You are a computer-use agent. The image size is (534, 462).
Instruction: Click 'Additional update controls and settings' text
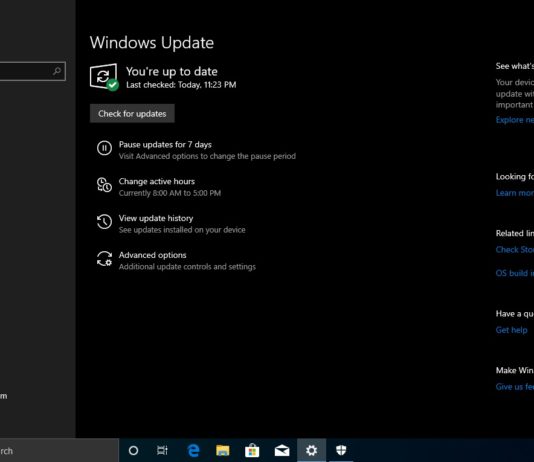point(187,267)
